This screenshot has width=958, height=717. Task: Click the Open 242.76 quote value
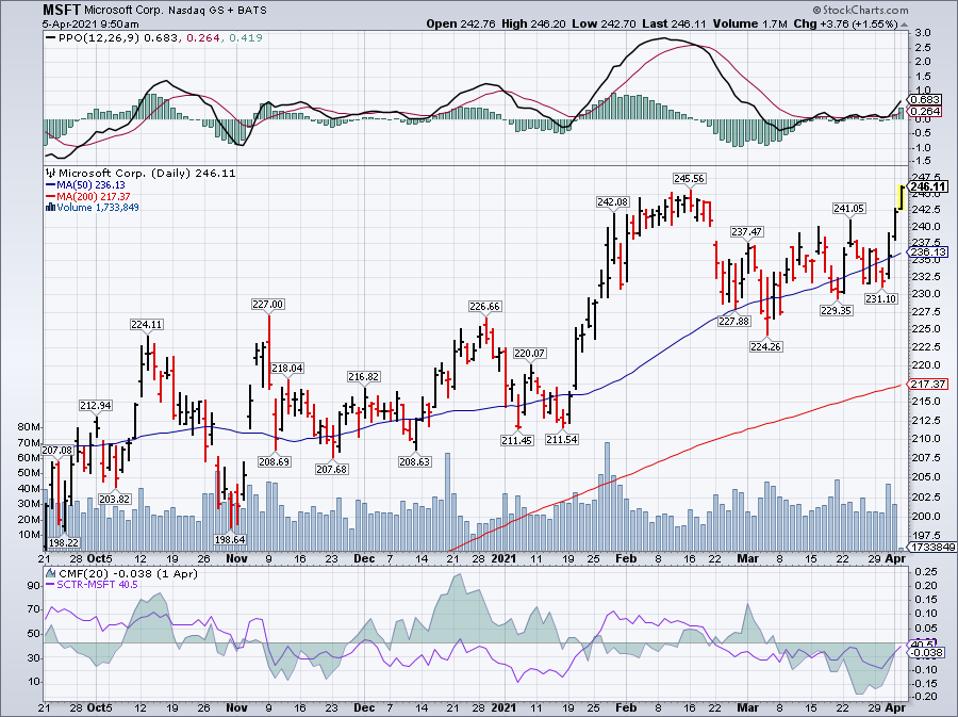click(461, 24)
